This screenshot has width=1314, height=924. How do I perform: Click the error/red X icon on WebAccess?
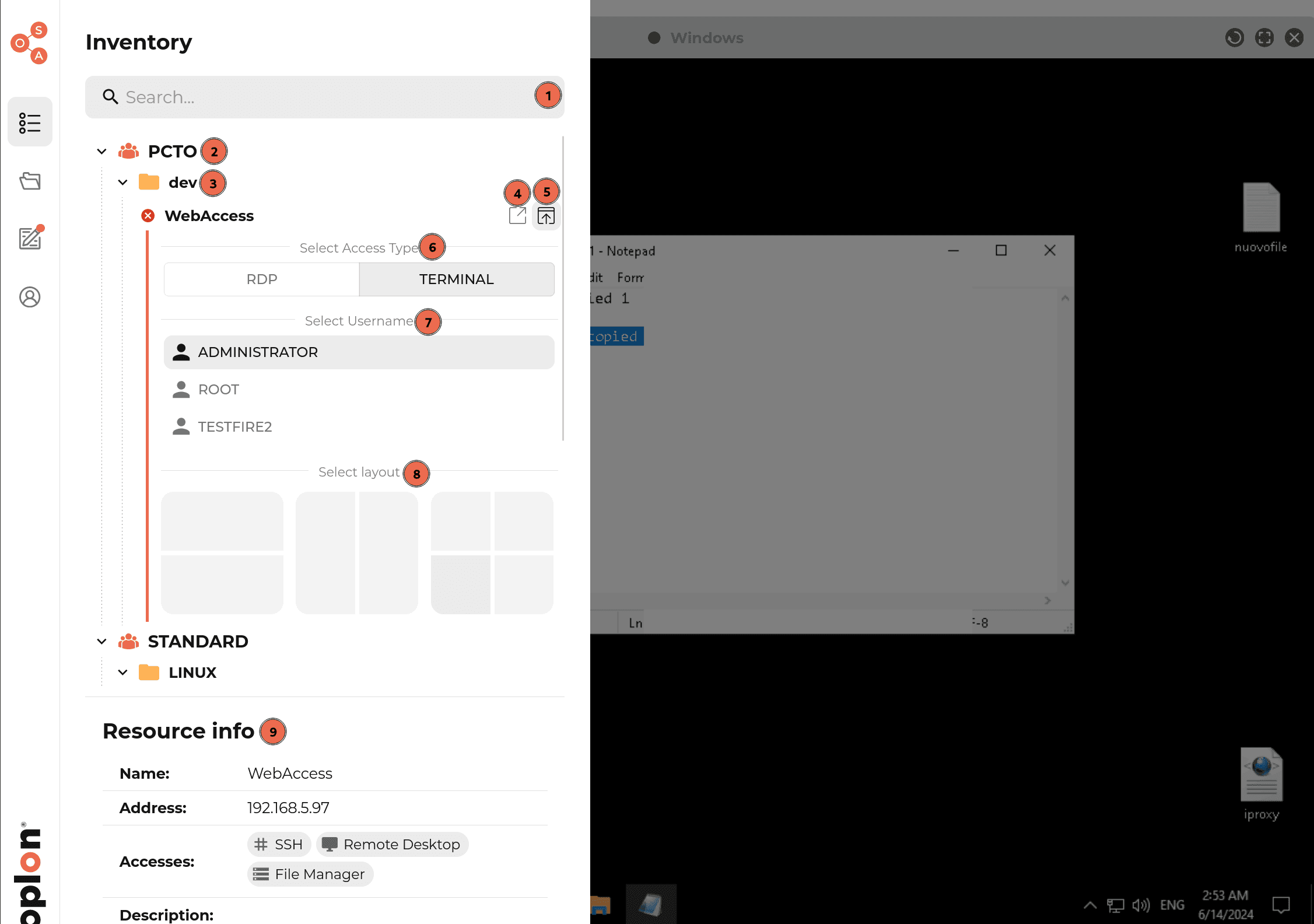147,215
